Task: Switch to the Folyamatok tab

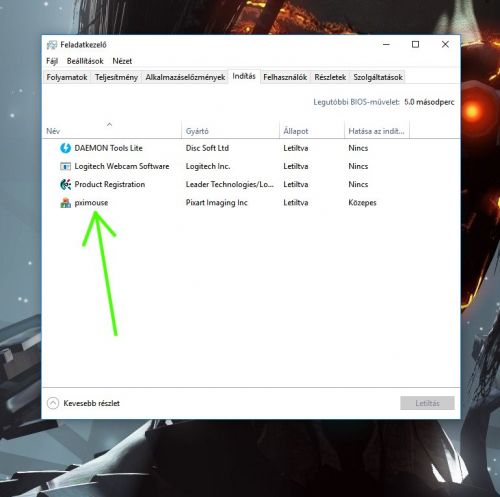Action: tap(67, 77)
